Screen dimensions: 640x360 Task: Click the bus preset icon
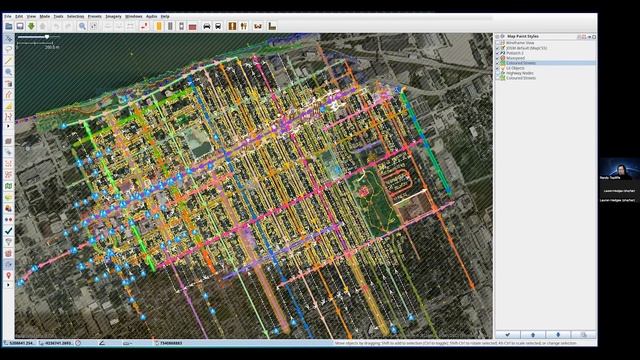click(x=218, y=26)
